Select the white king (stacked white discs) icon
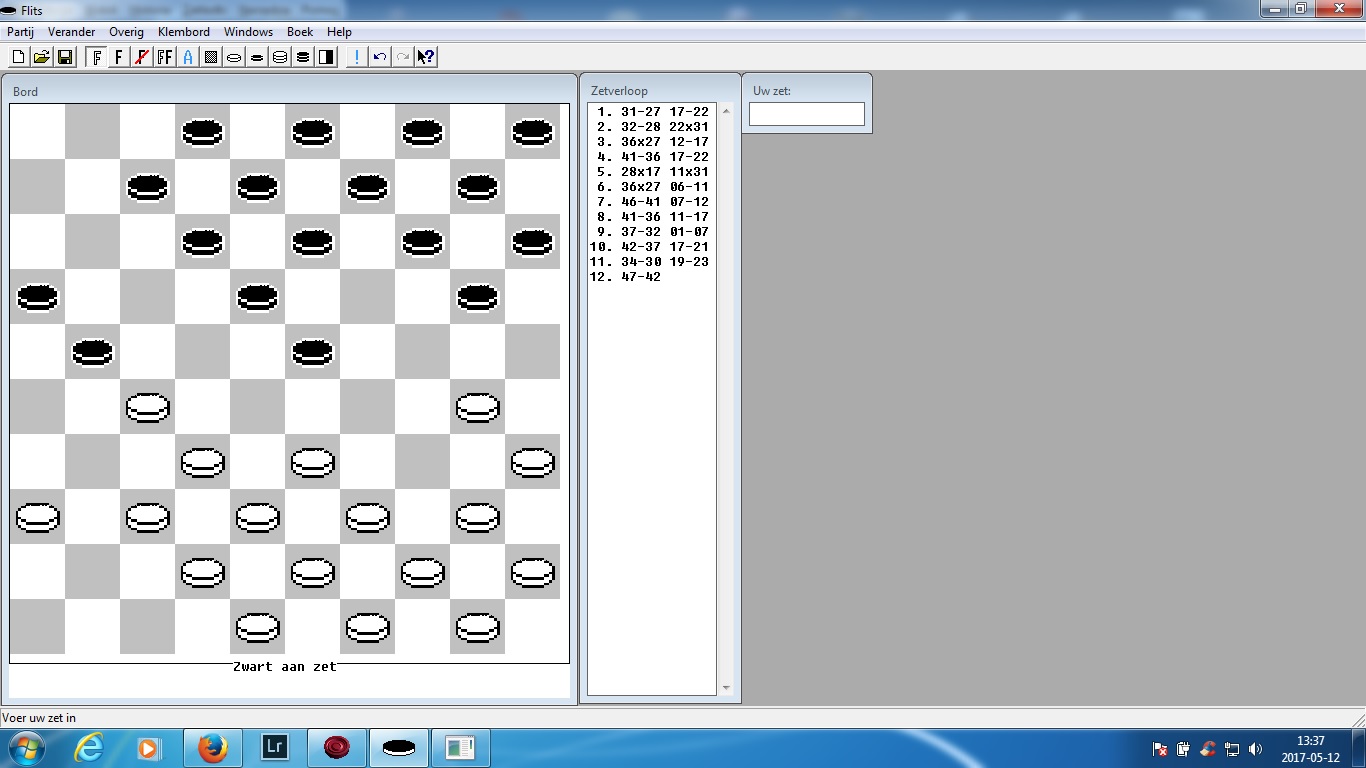Viewport: 1366px width, 768px height. tap(280, 57)
